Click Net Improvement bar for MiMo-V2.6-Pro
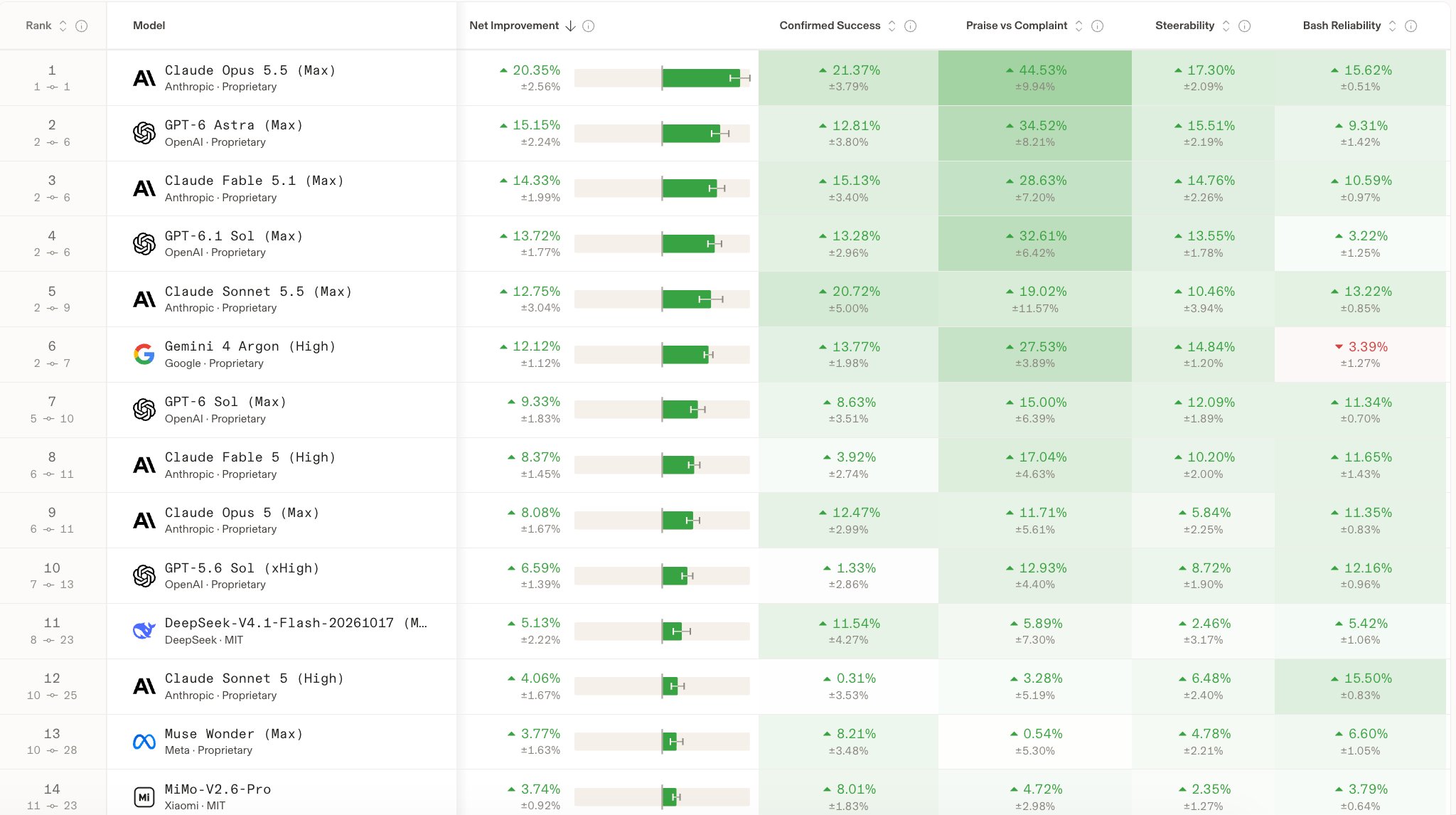 coord(662,797)
